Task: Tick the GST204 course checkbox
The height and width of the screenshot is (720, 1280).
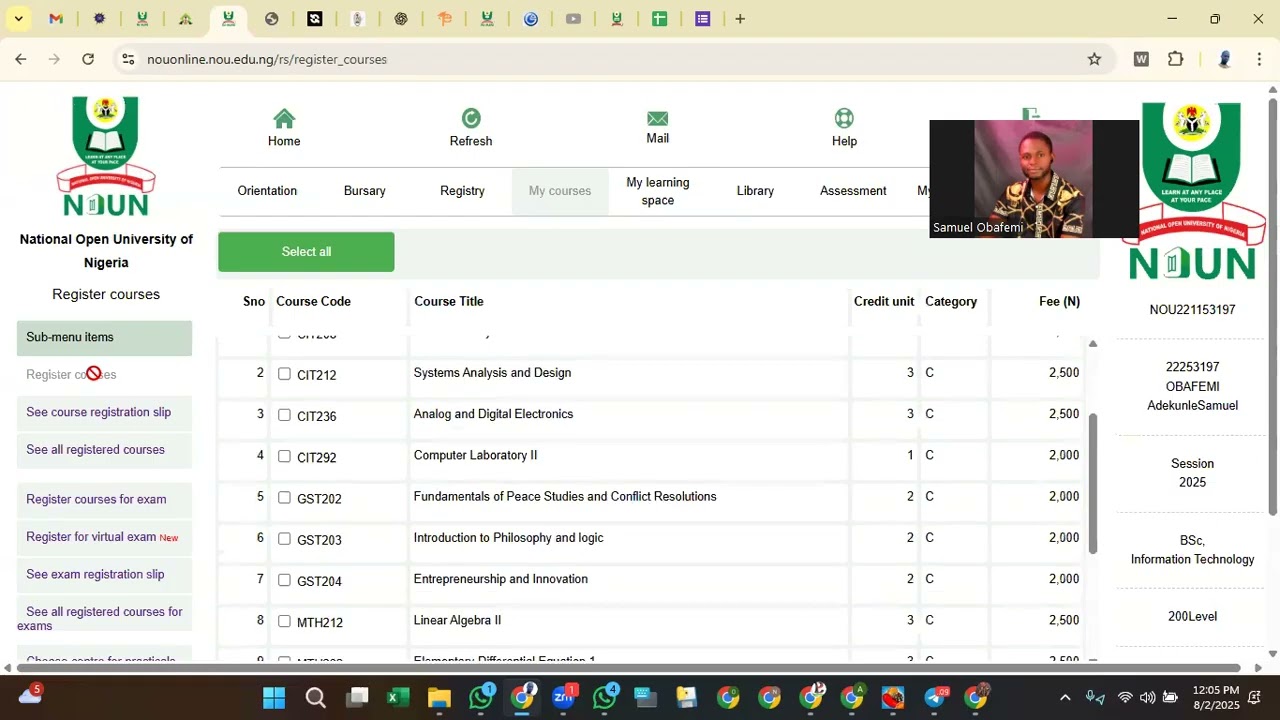Action: (284, 580)
